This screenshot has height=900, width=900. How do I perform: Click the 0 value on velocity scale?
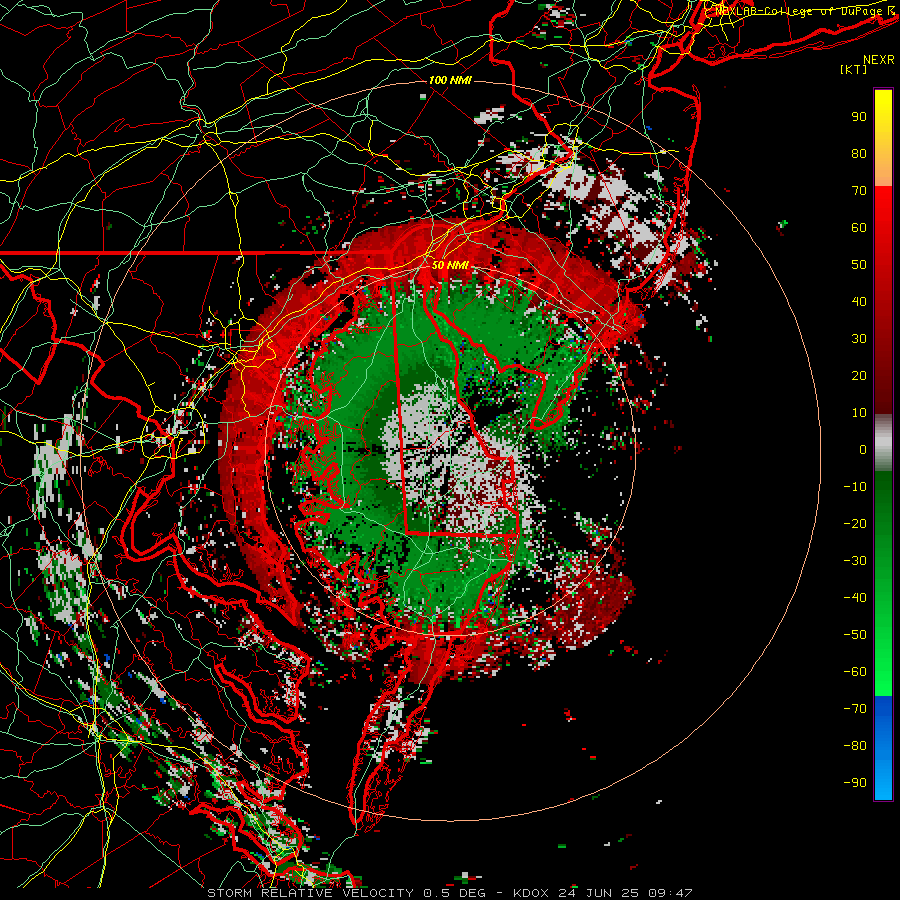[x=863, y=449]
